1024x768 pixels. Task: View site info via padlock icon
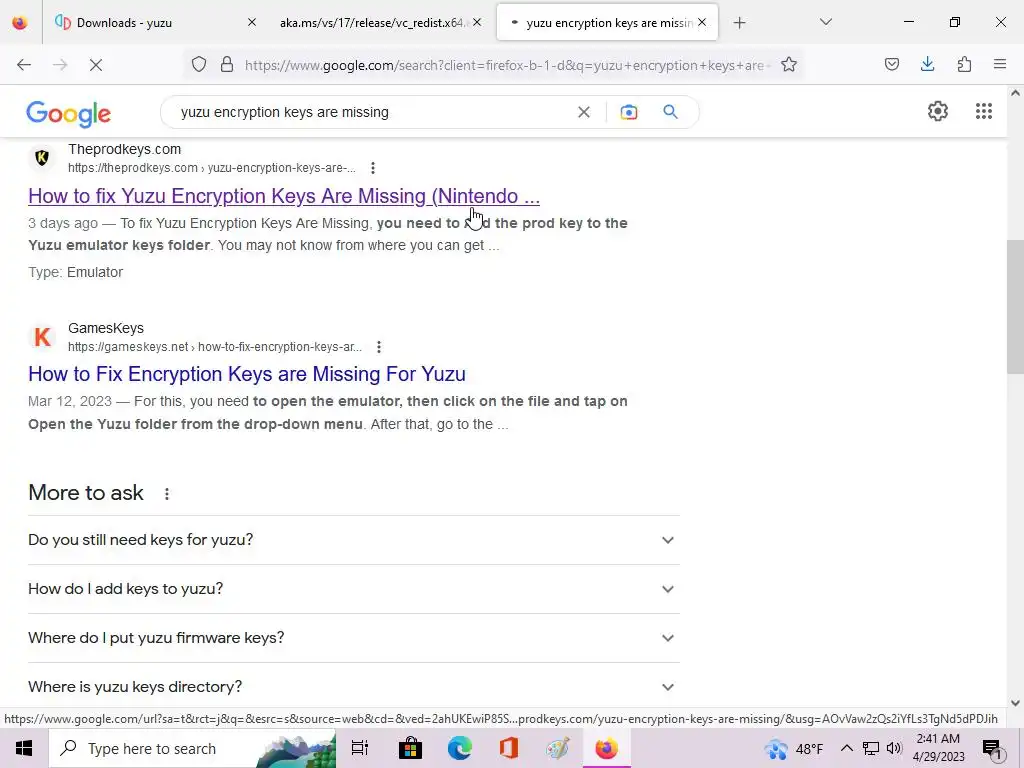click(227, 65)
